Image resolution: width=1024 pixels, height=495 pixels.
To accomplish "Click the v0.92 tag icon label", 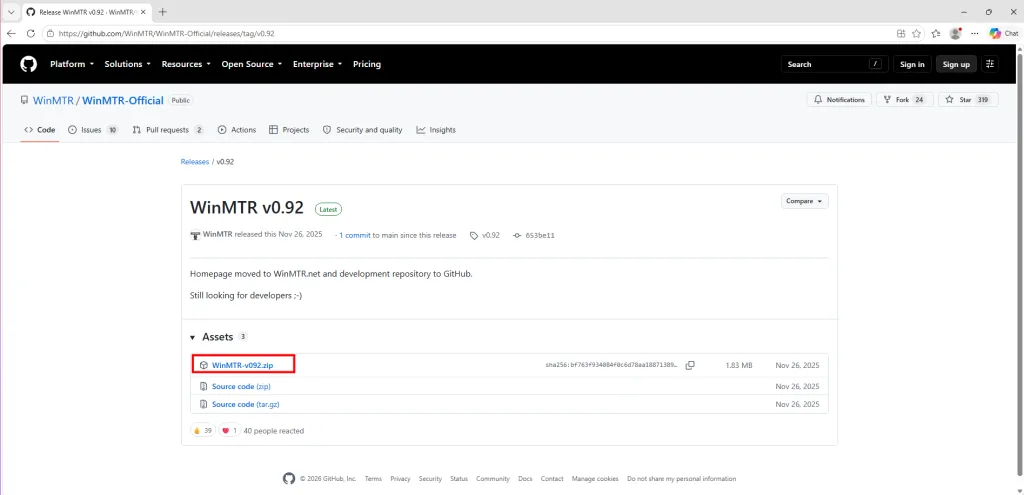I will pos(485,235).
